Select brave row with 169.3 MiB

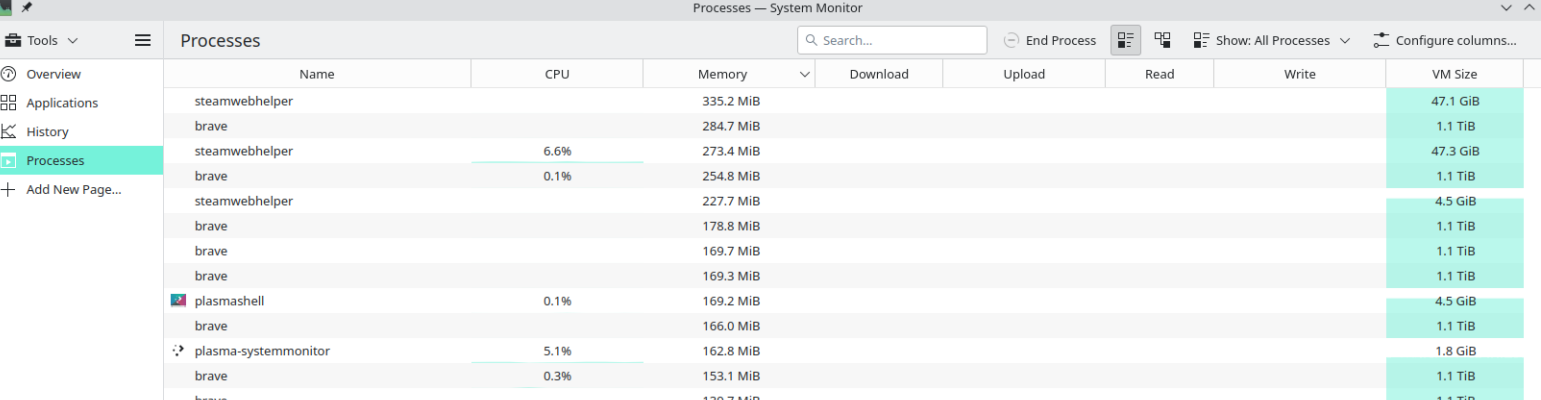(843, 276)
